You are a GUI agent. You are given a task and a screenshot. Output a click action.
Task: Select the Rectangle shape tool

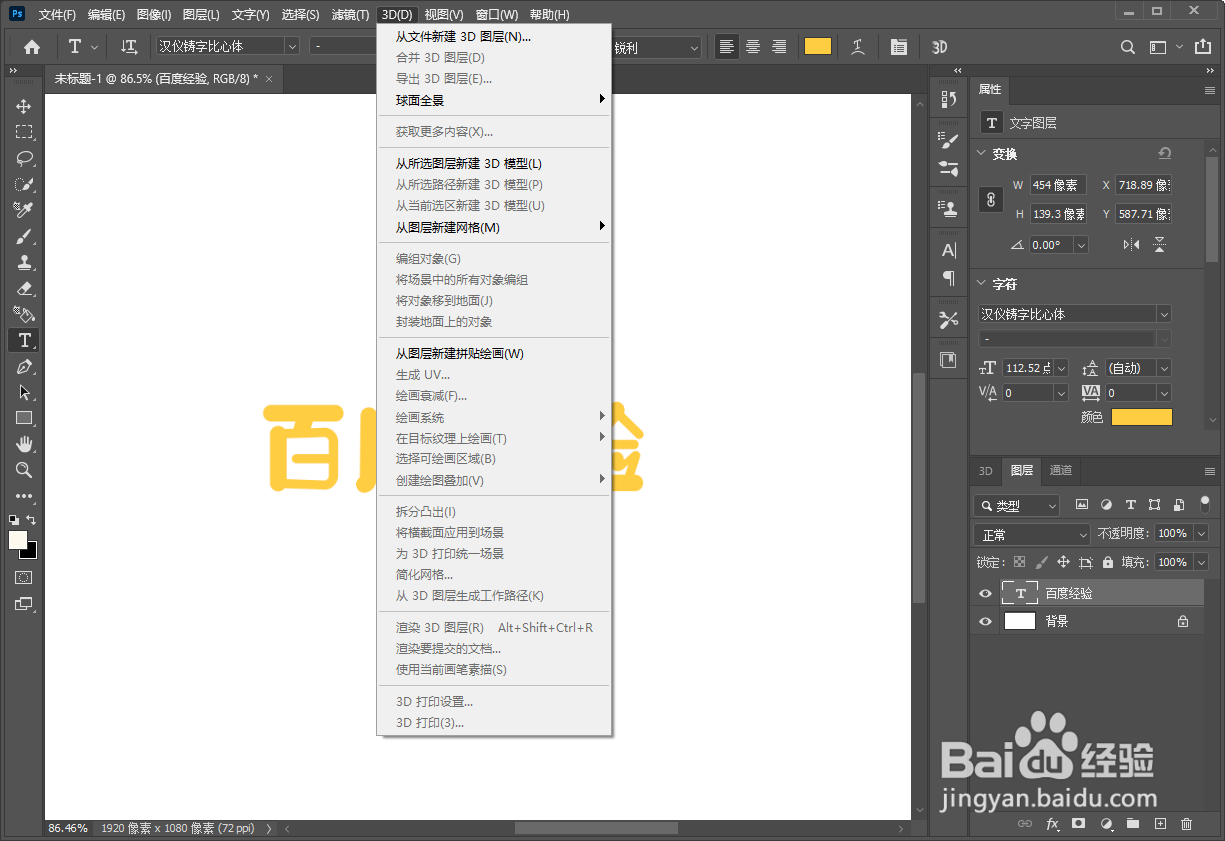(x=24, y=418)
